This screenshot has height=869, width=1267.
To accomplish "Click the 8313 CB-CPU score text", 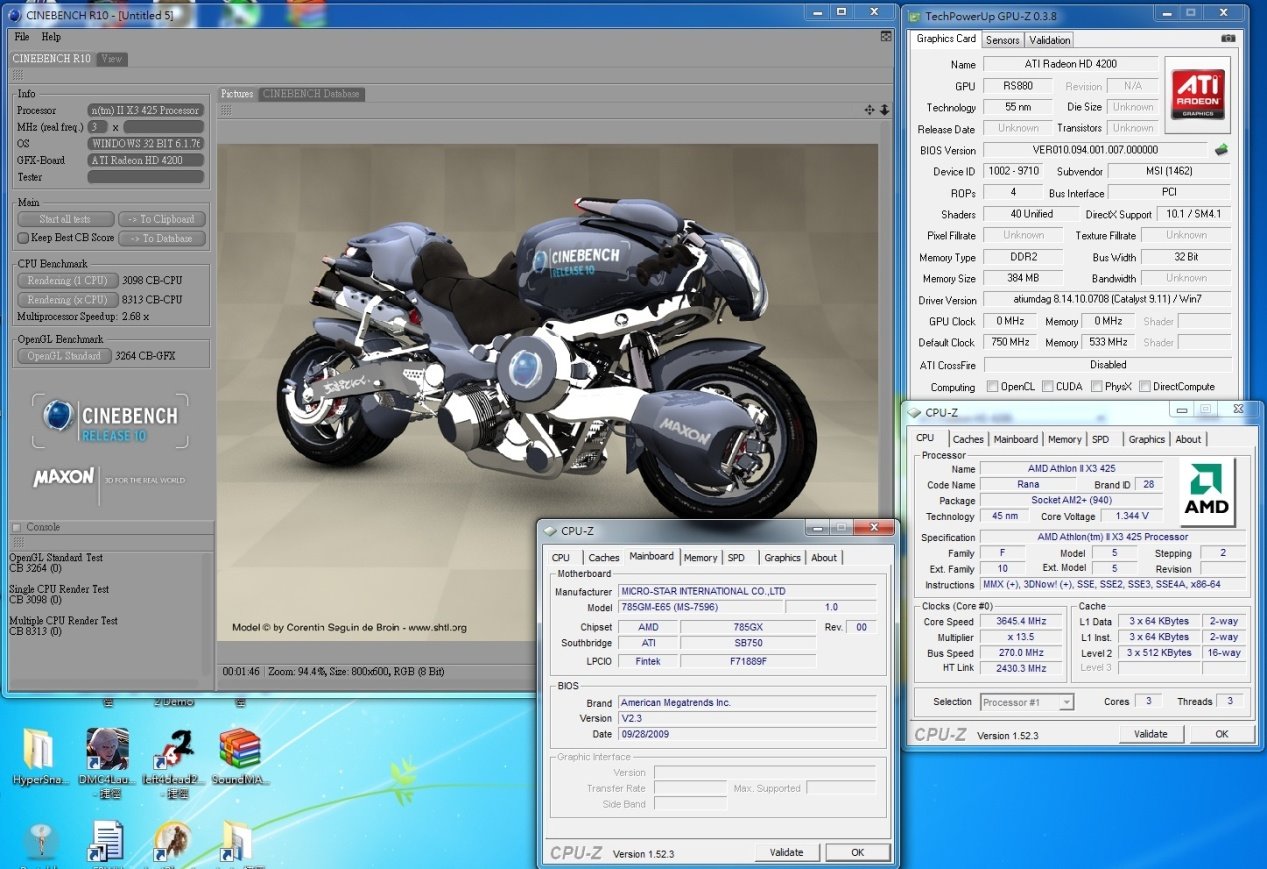I will tap(152, 299).
